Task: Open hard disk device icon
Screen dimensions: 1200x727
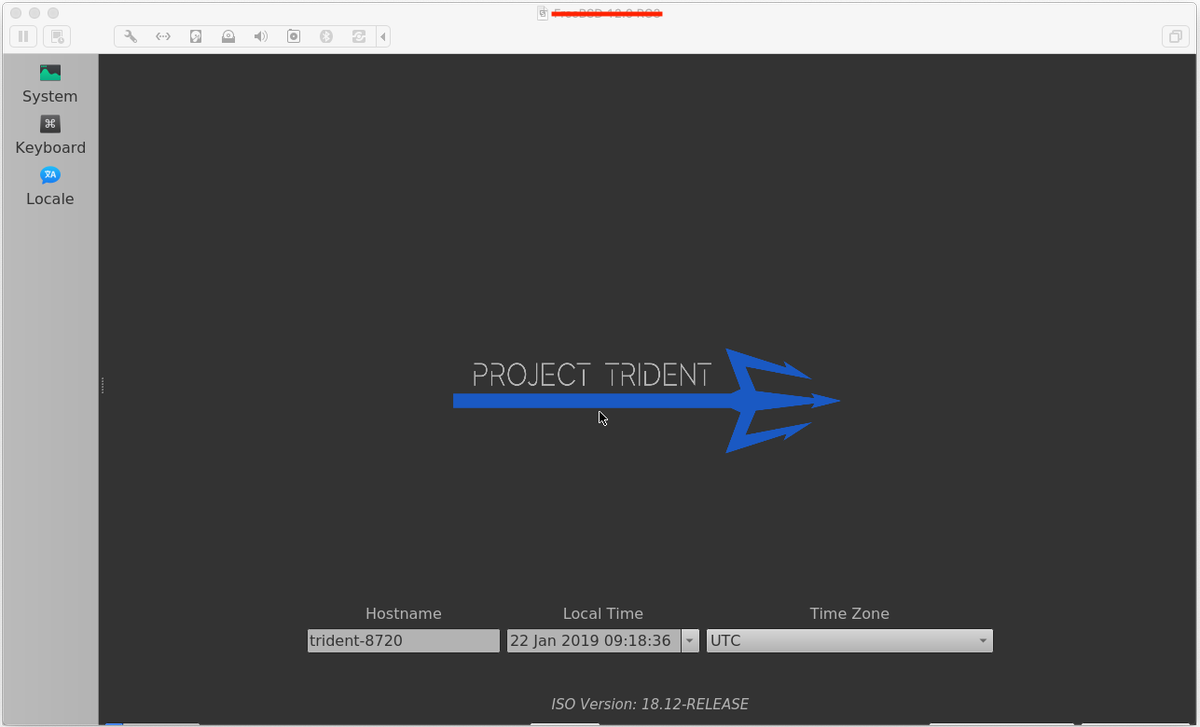Action: pos(196,37)
